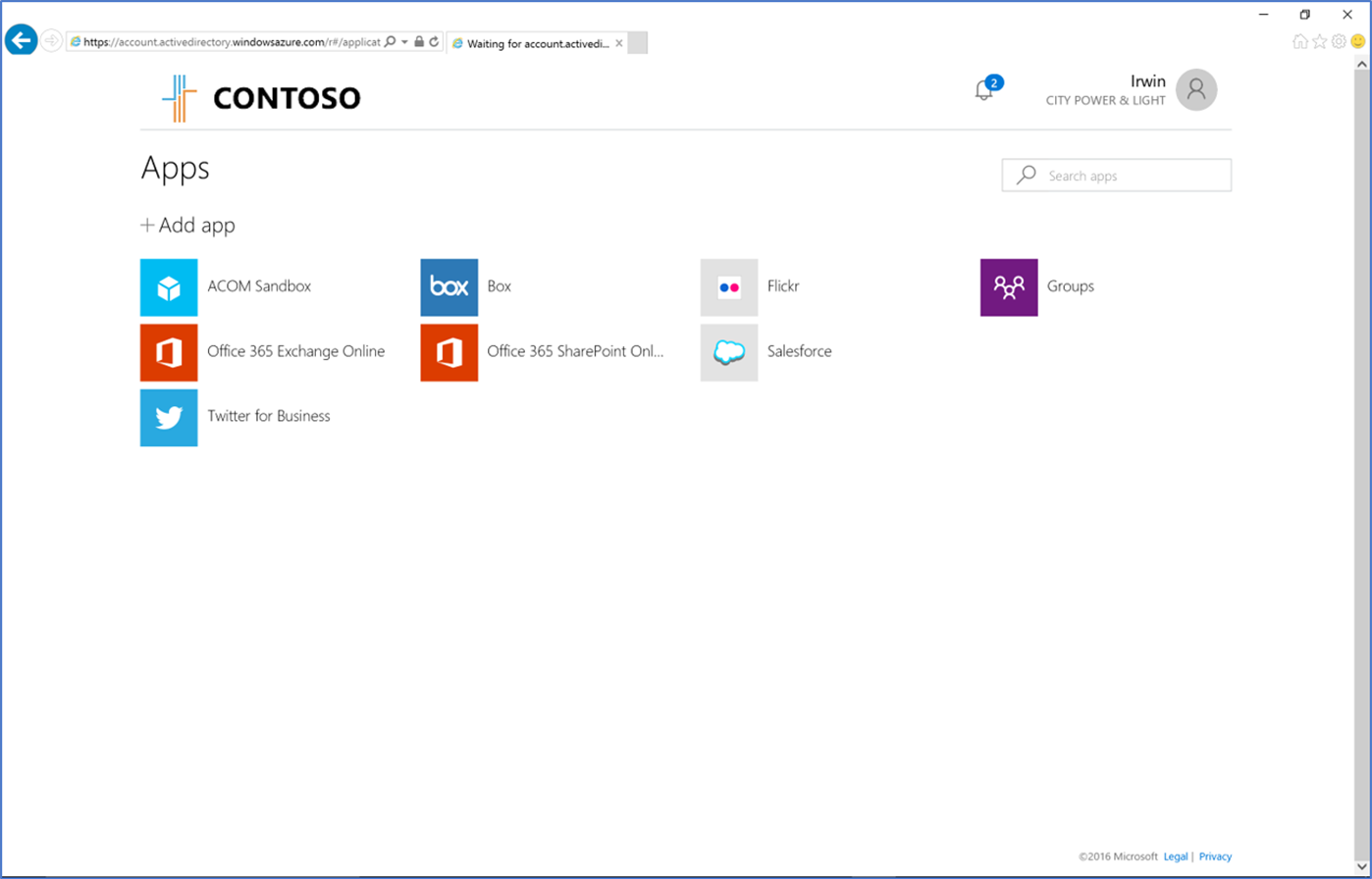Screen dimensions: 1372x879
Task: Open the Flickr app tile
Action: point(729,287)
